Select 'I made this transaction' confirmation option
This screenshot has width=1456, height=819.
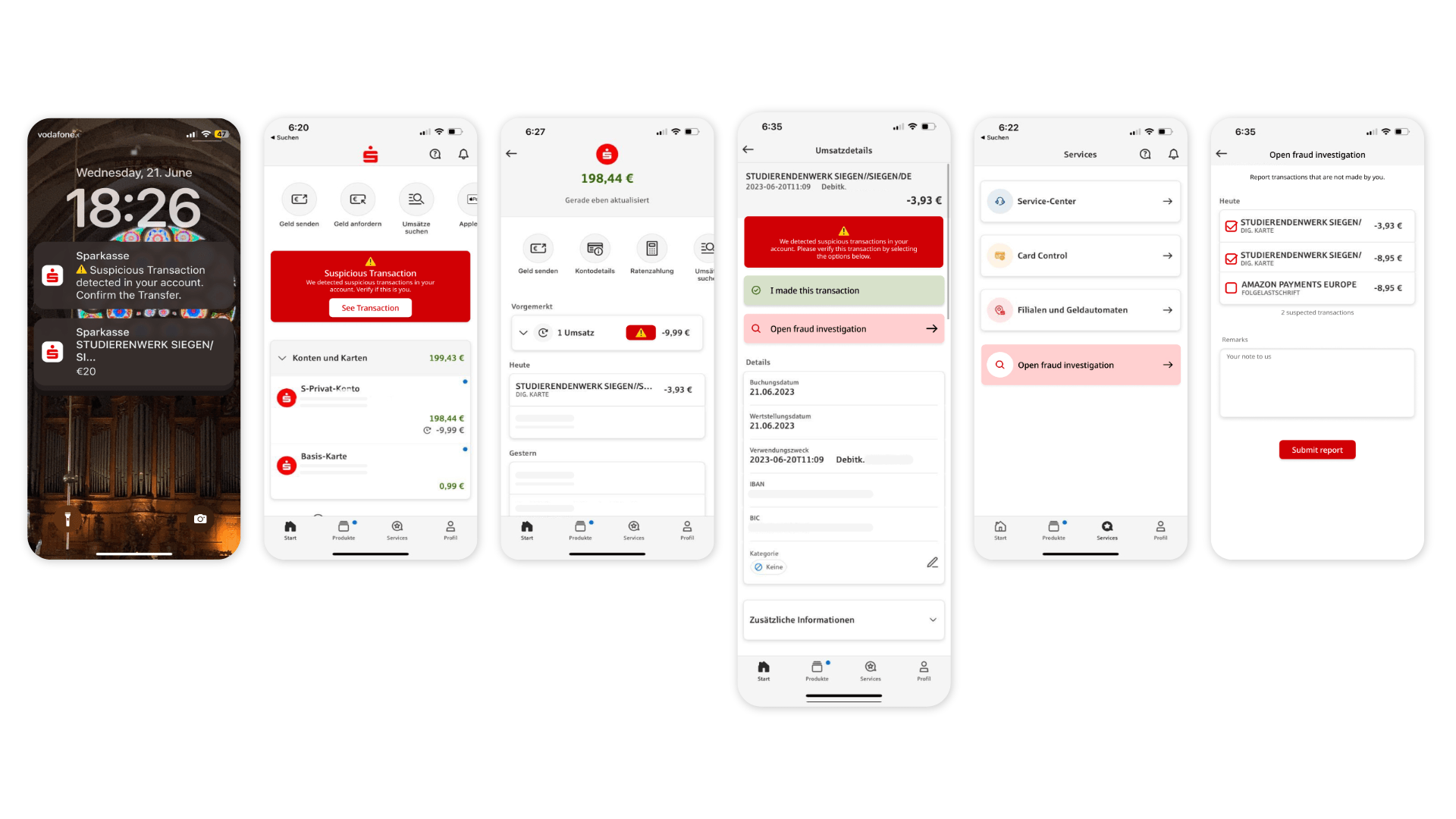click(843, 290)
